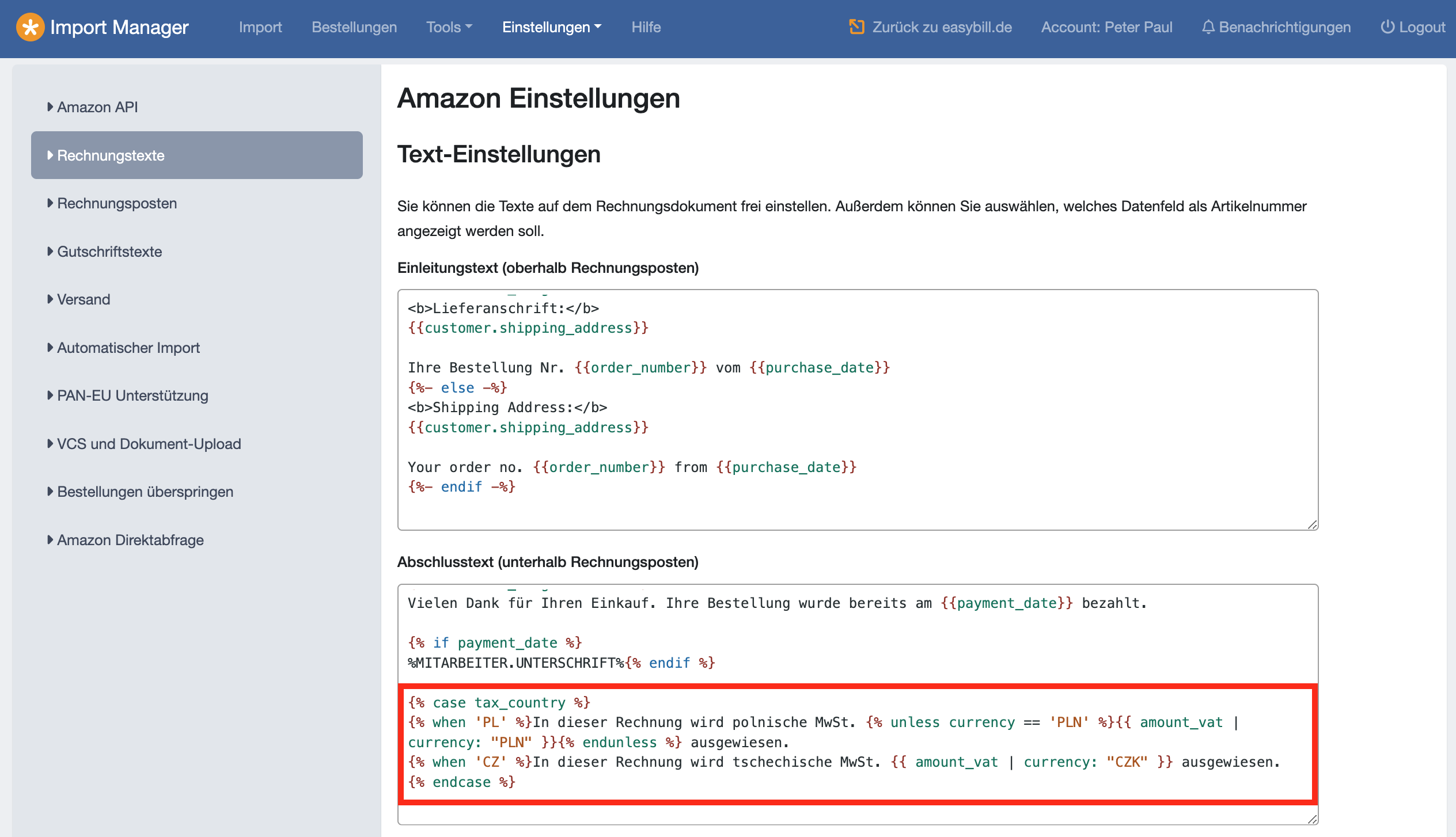1456x837 pixels.
Task: Click the '{% endcase %}' line
Action: click(461, 782)
